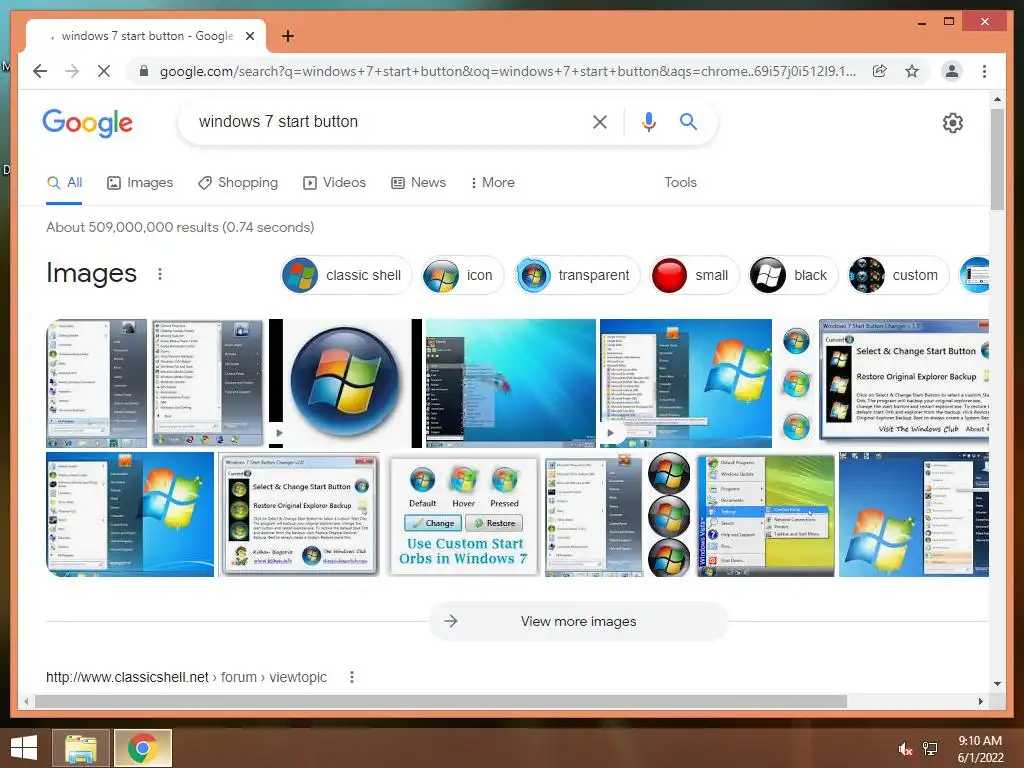Click the 'Images' section heading

(91, 274)
